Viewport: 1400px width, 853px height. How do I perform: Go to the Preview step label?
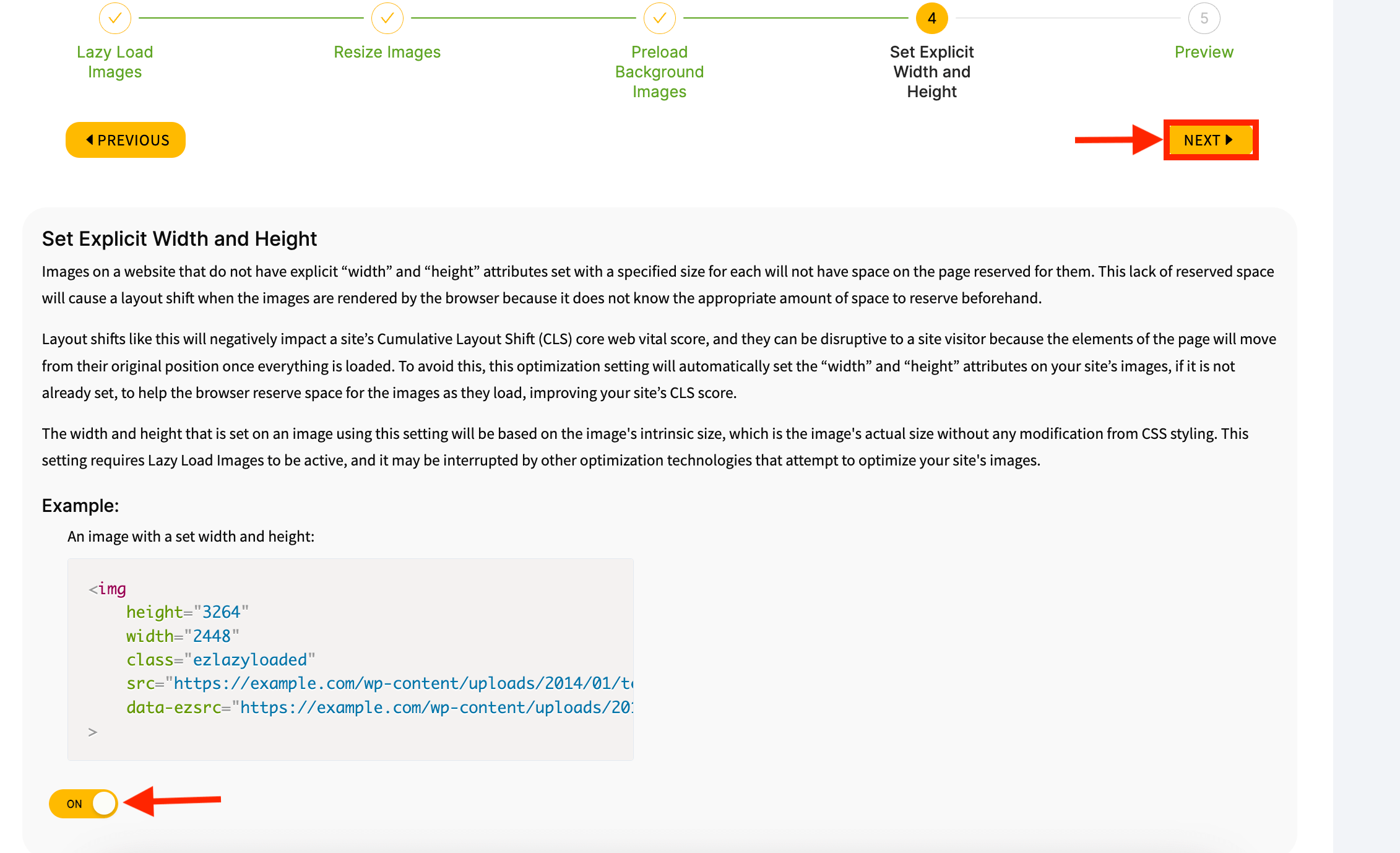pyautogui.click(x=1204, y=52)
